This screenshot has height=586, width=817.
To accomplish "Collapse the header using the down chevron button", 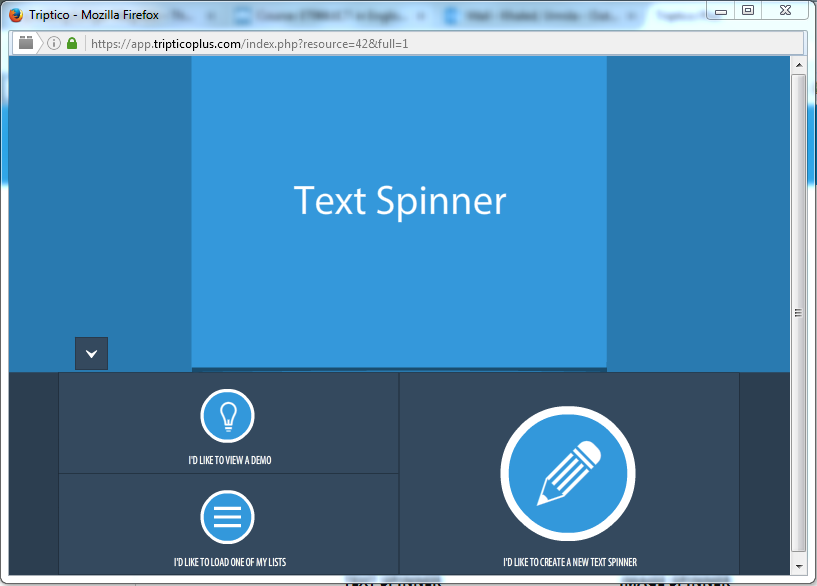I will pos(91,353).
